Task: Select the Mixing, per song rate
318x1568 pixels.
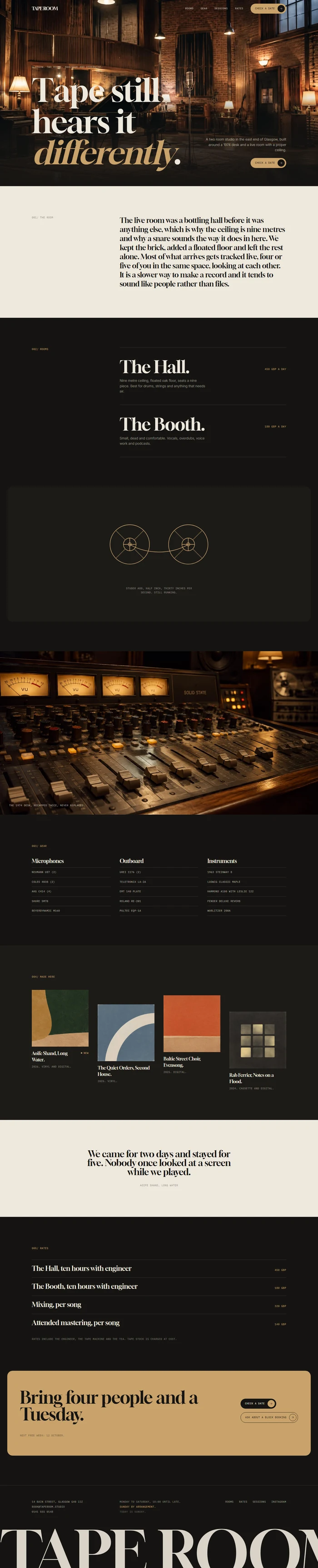Action: coord(159,1304)
